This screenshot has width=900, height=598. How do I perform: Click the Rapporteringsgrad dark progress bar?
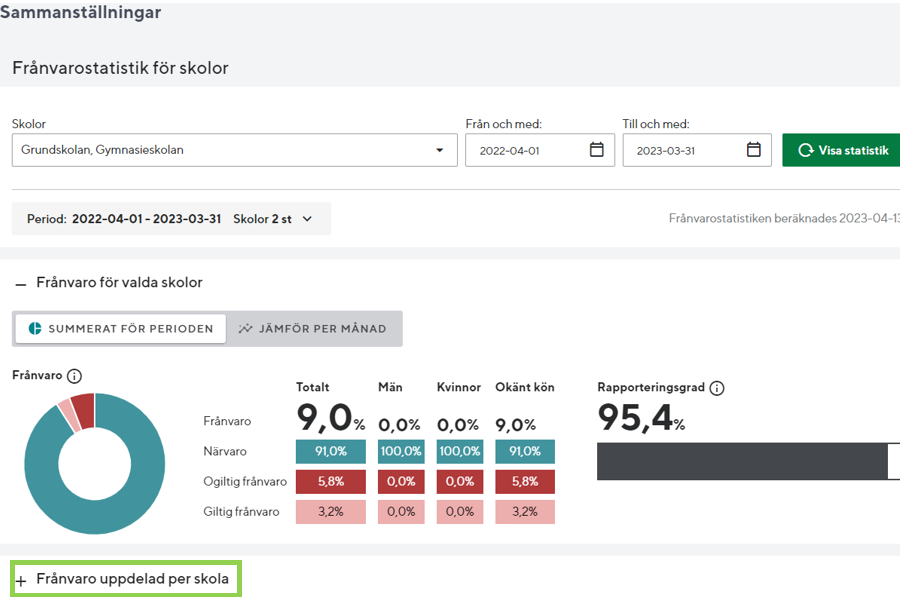click(x=741, y=461)
